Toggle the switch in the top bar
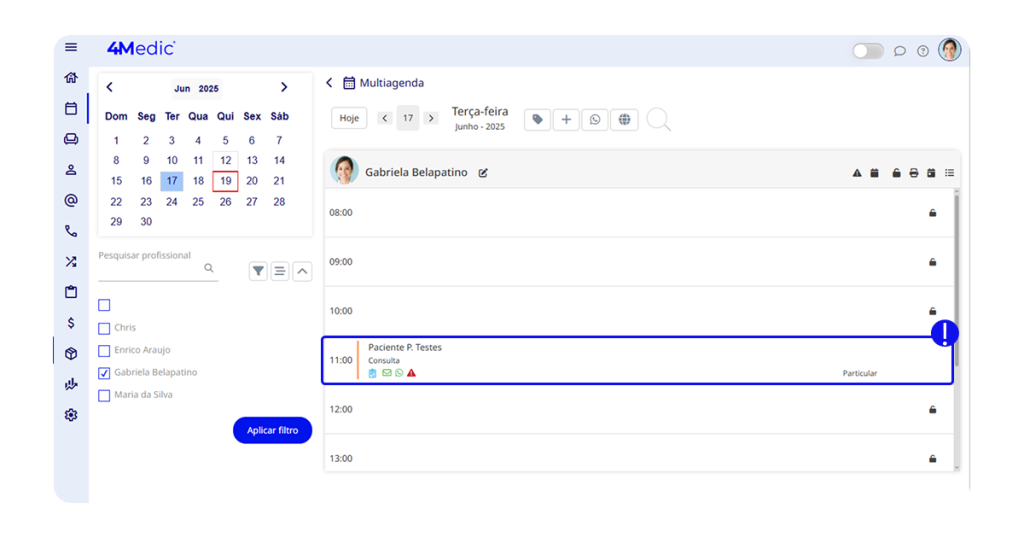1024x538 pixels. click(x=867, y=51)
